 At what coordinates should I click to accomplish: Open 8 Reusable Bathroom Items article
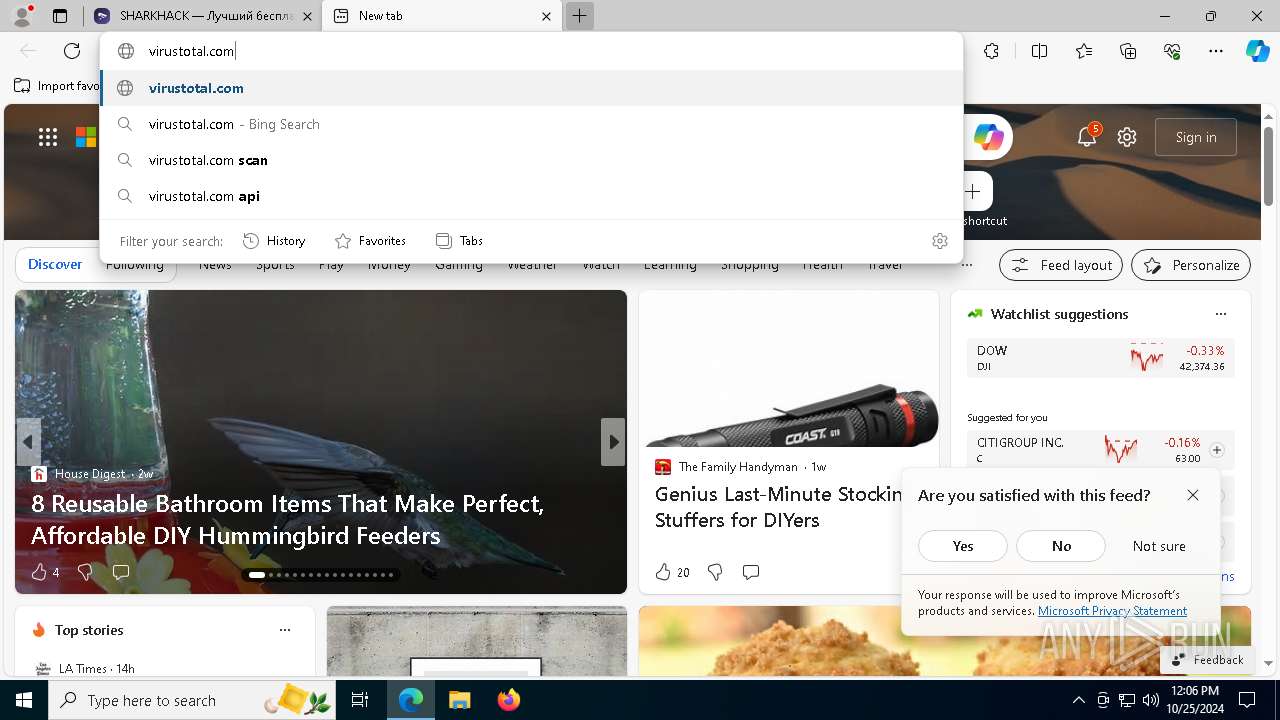[x=288, y=520]
